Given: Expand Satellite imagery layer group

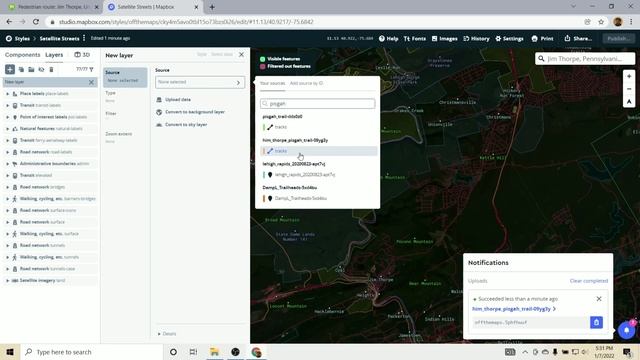Looking at the screenshot, I should coord(7,280).
